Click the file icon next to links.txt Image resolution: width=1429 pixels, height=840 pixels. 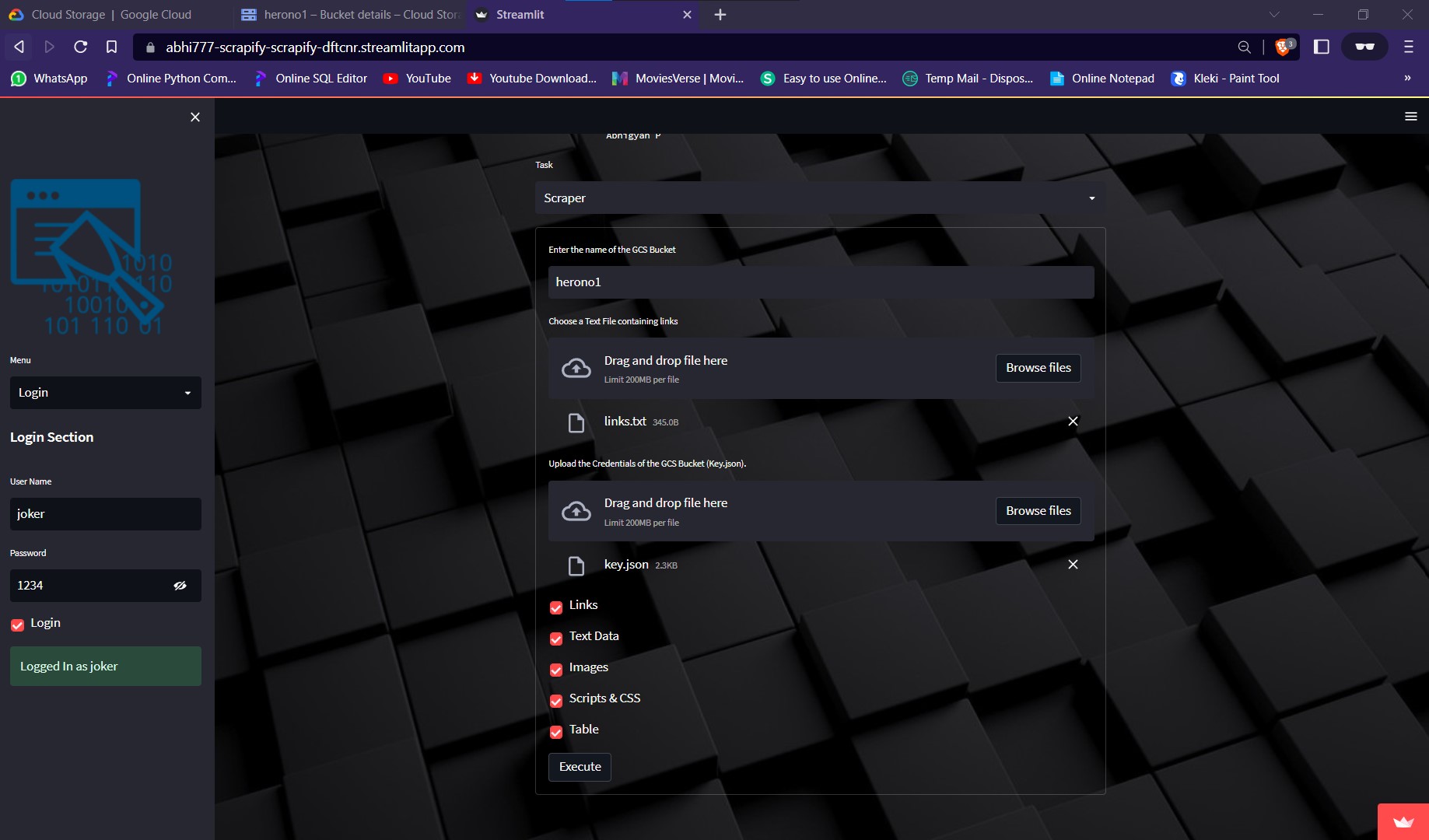coord(576,423)
